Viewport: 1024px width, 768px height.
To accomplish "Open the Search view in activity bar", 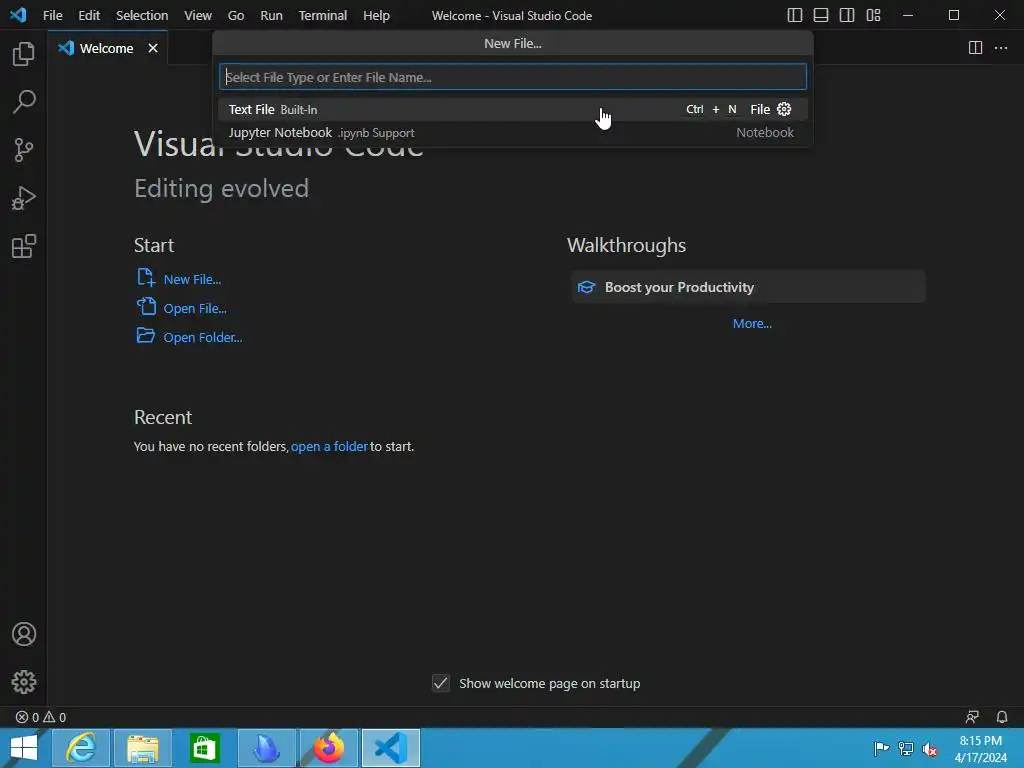I will pyautogui.click(x=24, y=102).
